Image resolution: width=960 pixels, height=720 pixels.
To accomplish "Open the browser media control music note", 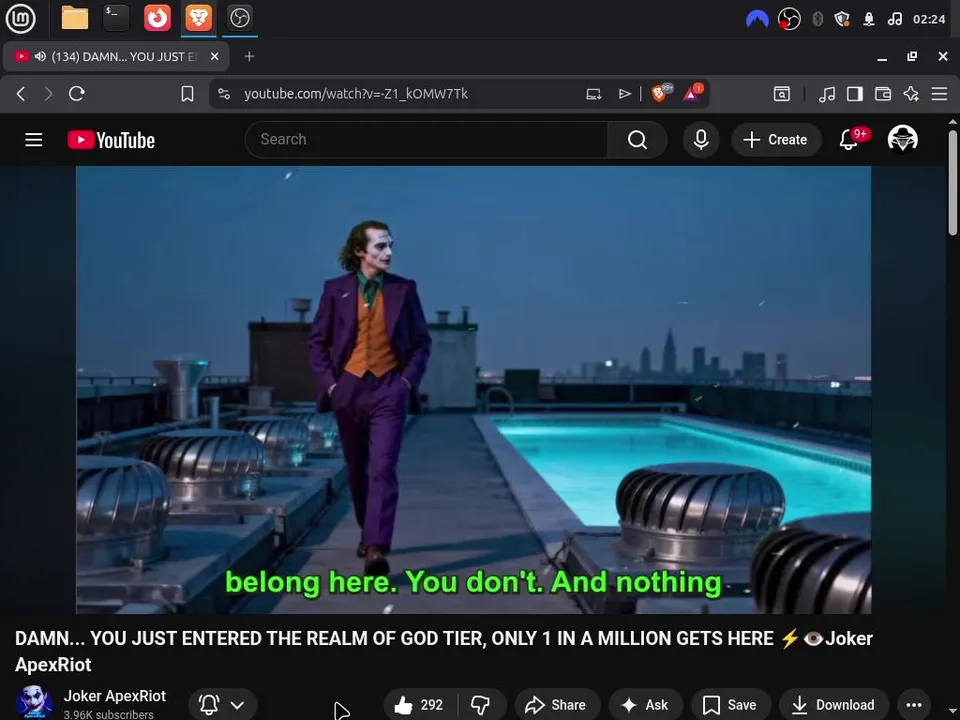I will pyautogui.click(x=827, y=94).
